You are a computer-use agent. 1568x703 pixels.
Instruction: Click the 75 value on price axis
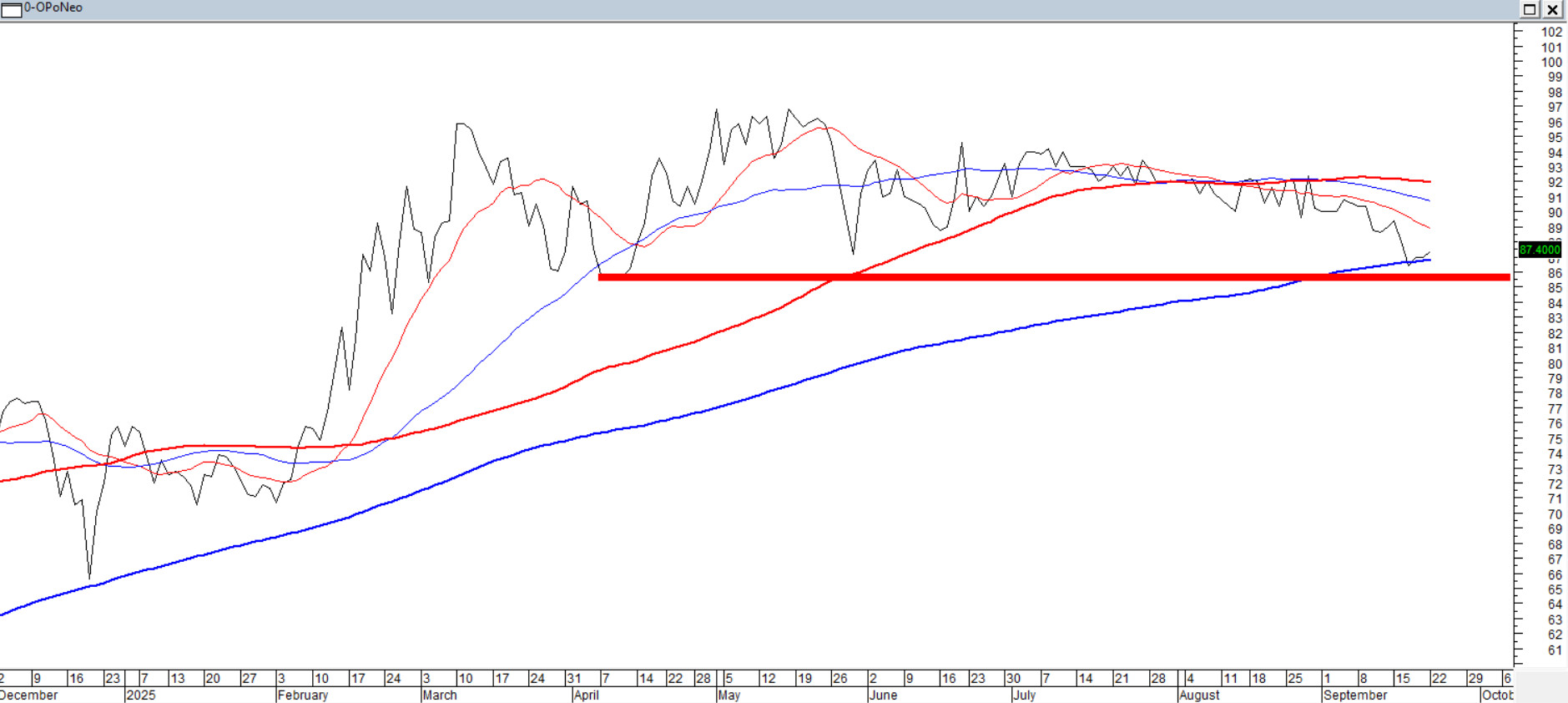[x=1555, y=439]
